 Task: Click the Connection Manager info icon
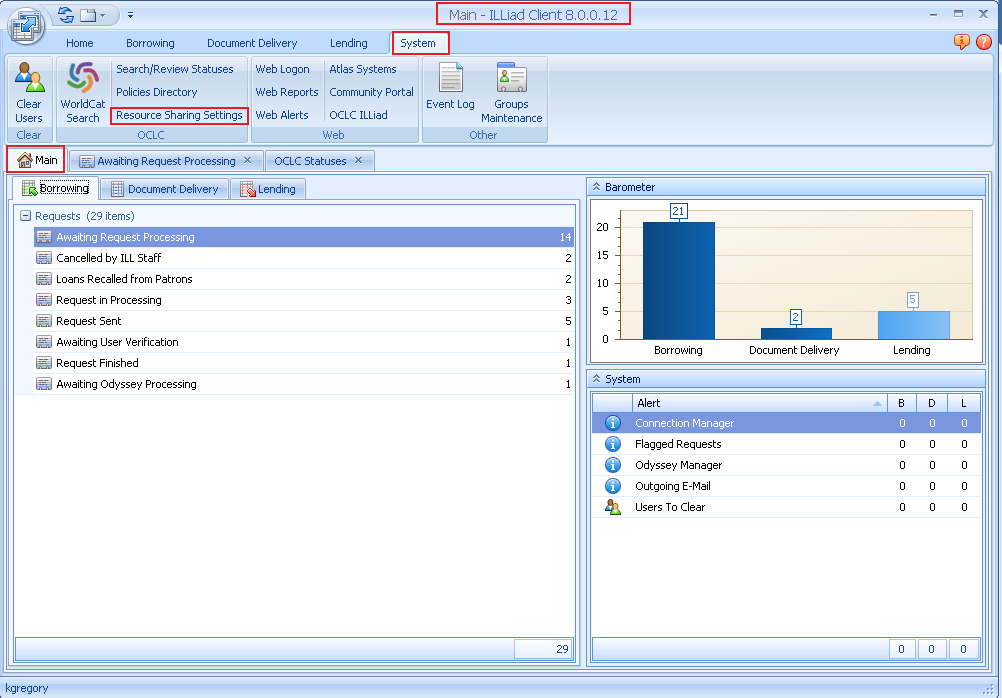point(612,422)
